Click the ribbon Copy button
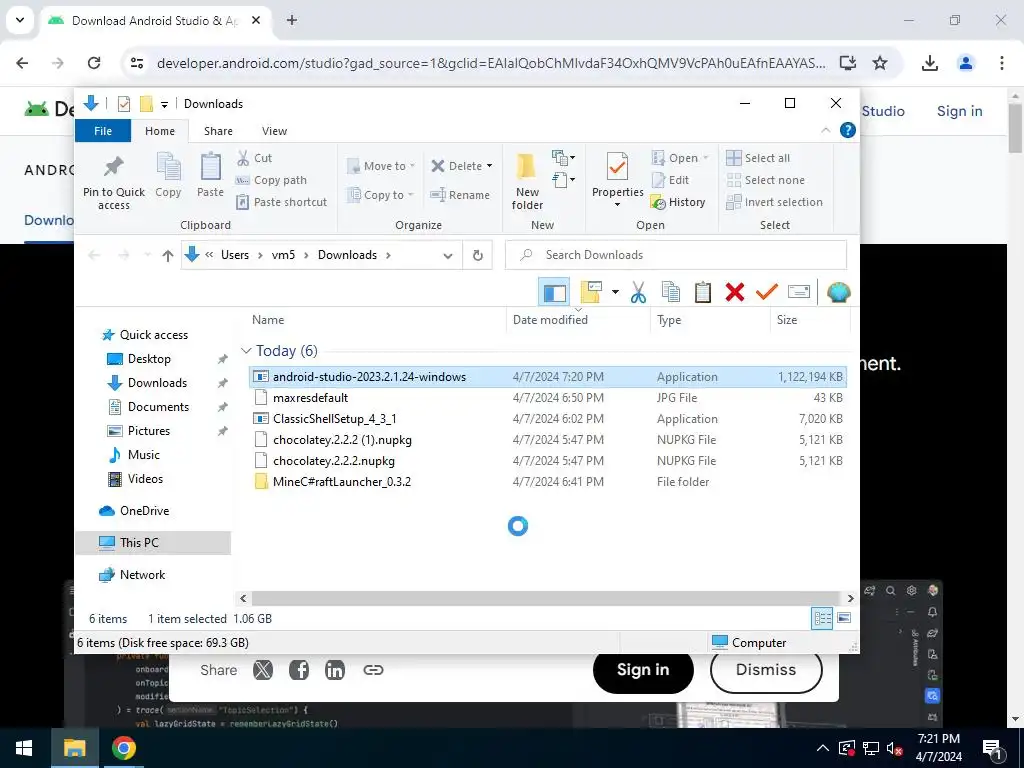Viewport: 1024px width, 768px height. [168, 175]
